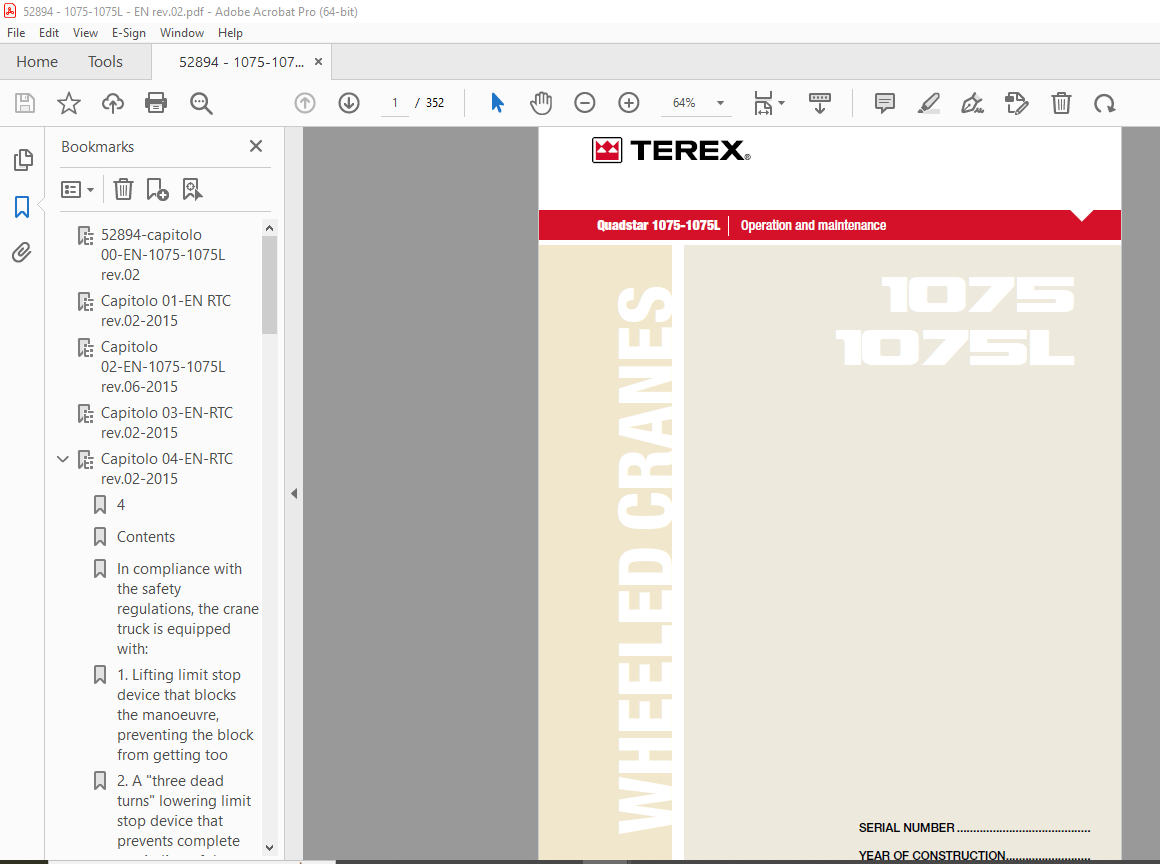Screen dimensions: 1160x864
Task: Open the E-Sign menu
Action: tap(129, 33)
